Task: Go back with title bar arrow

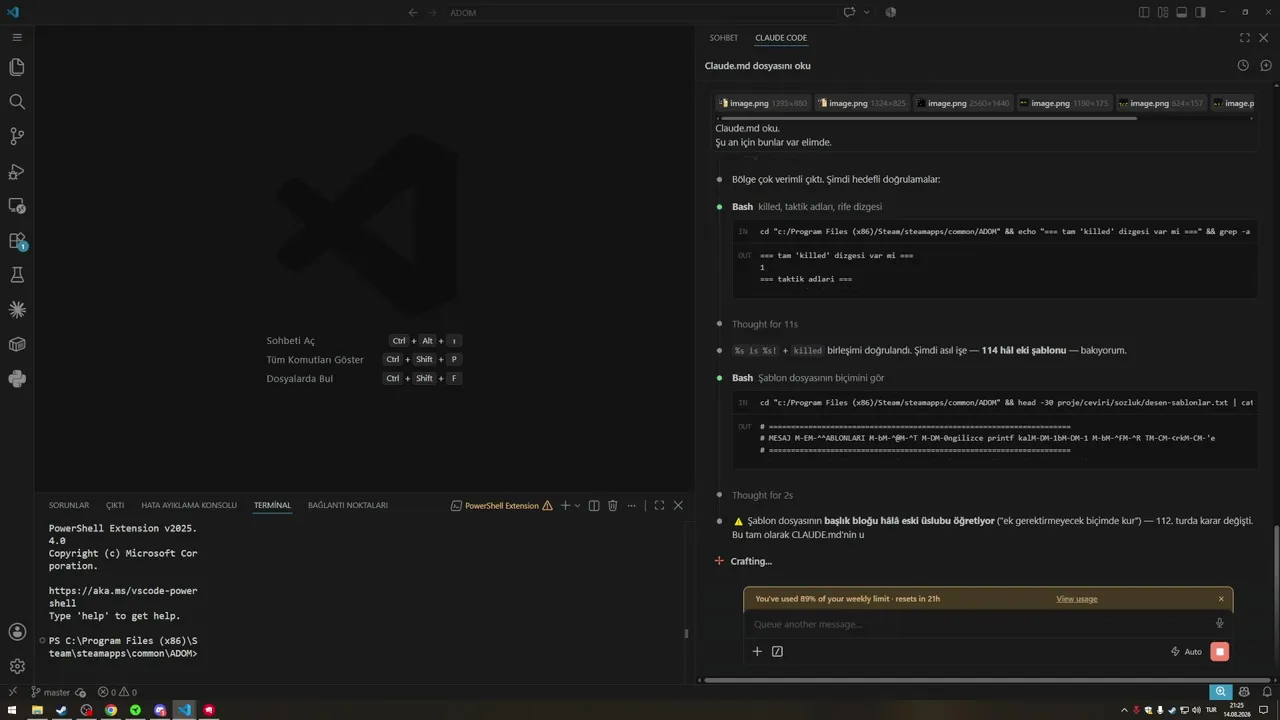Action: tap(414, 12)
